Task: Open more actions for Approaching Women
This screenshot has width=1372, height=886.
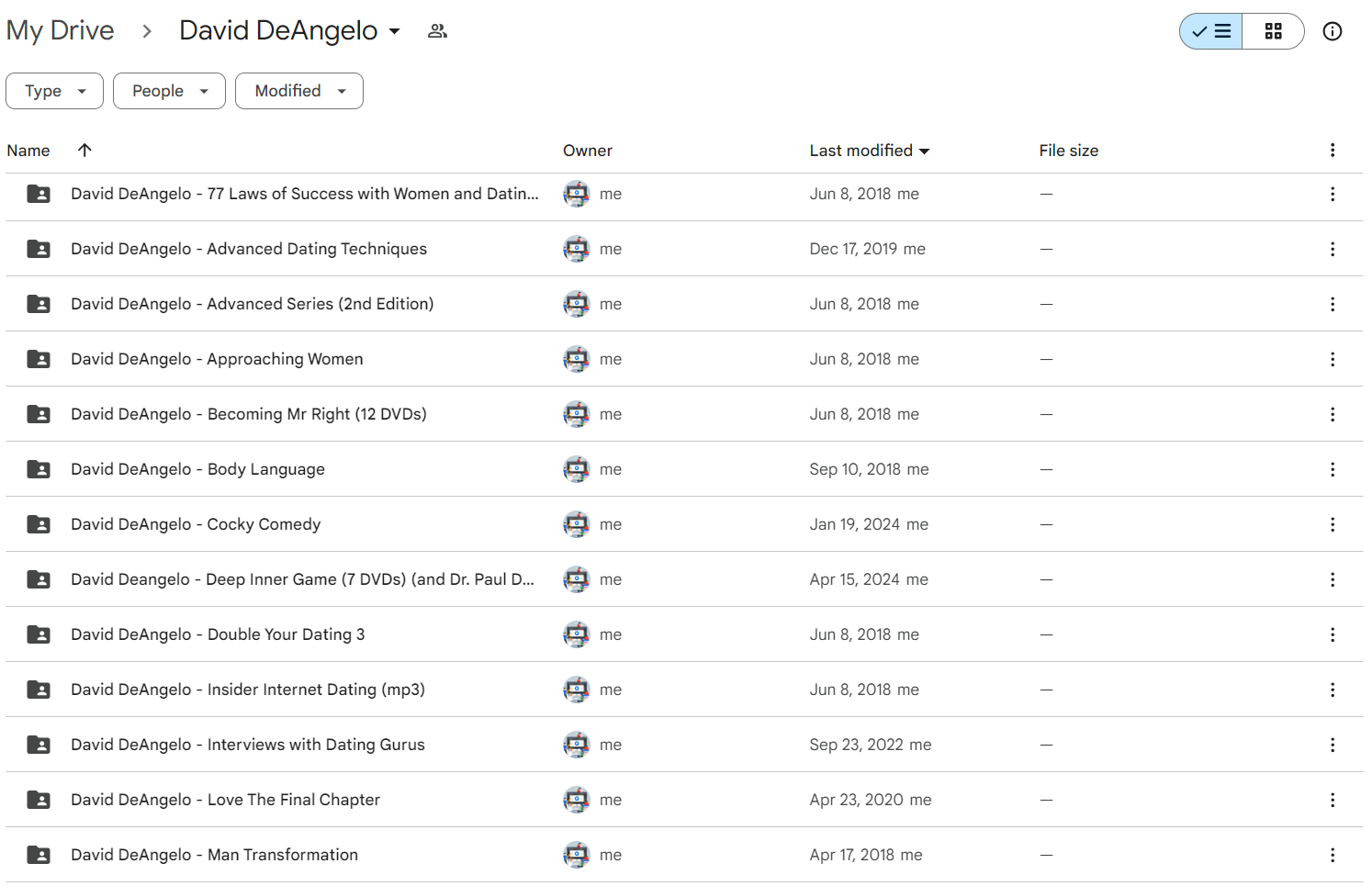Action: [x=1332, y=359]
